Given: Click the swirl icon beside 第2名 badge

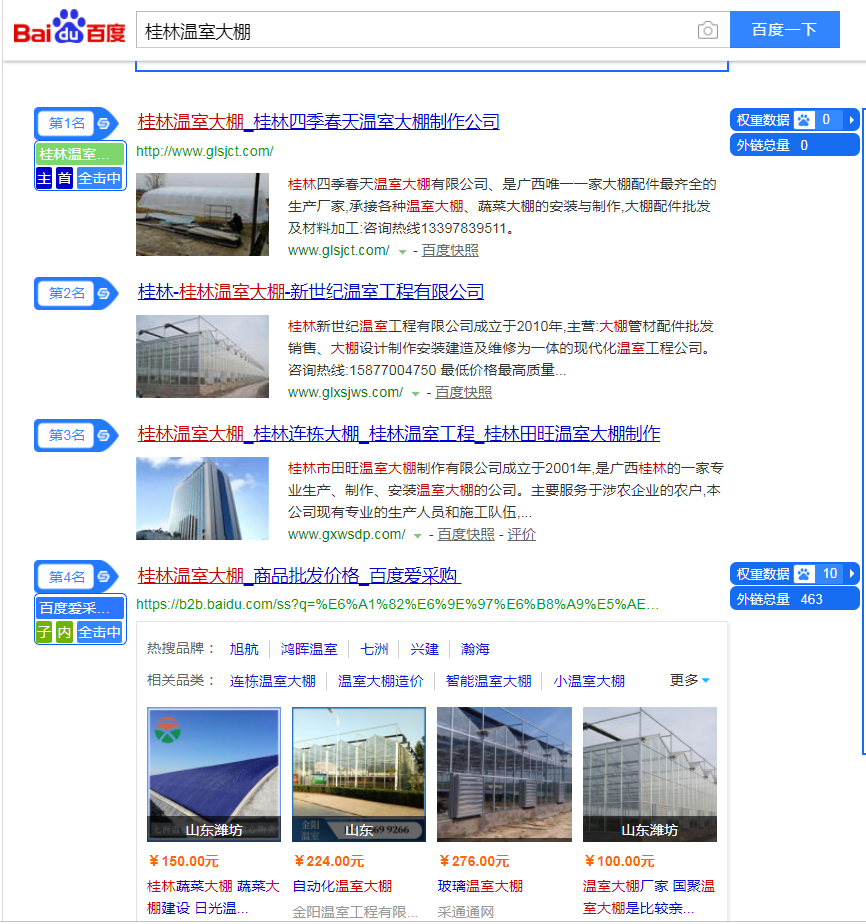Looking at the screenshot, I should pos(104,293).
